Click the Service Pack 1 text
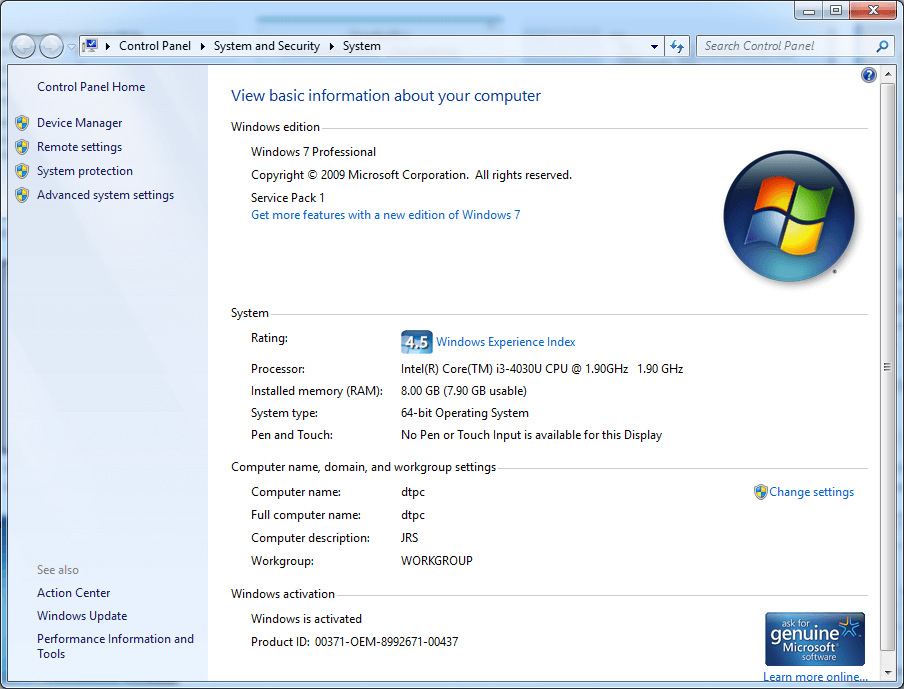904x689 pixels. [x=288, y=198]
